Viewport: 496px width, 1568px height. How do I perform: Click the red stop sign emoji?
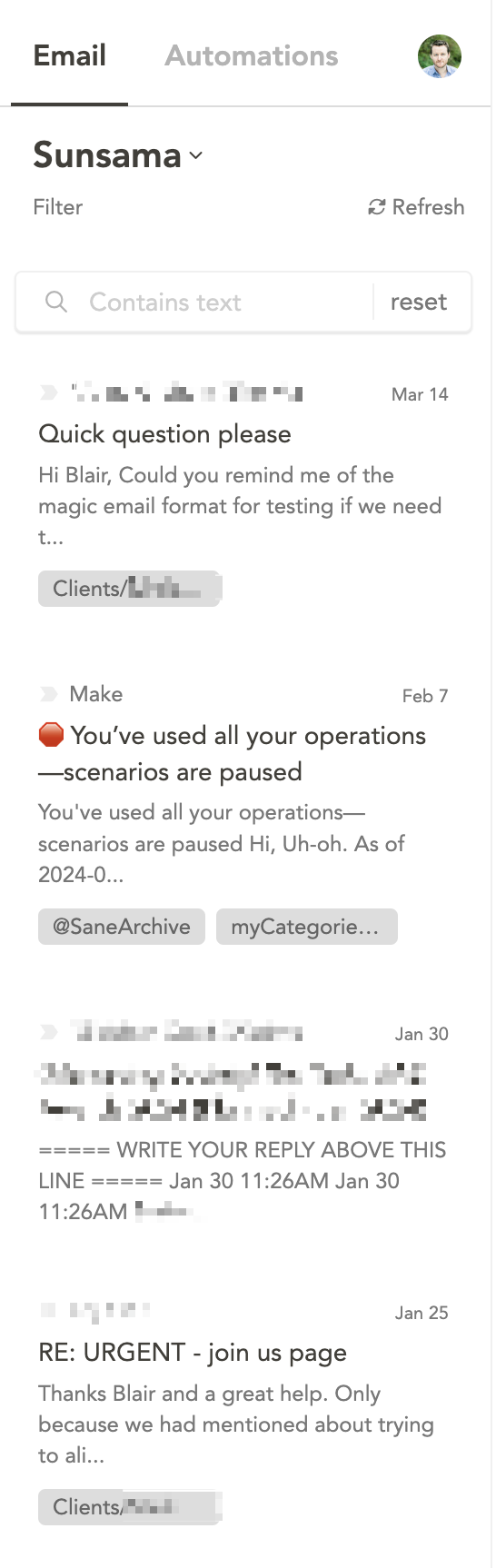[x=51, y=735]
